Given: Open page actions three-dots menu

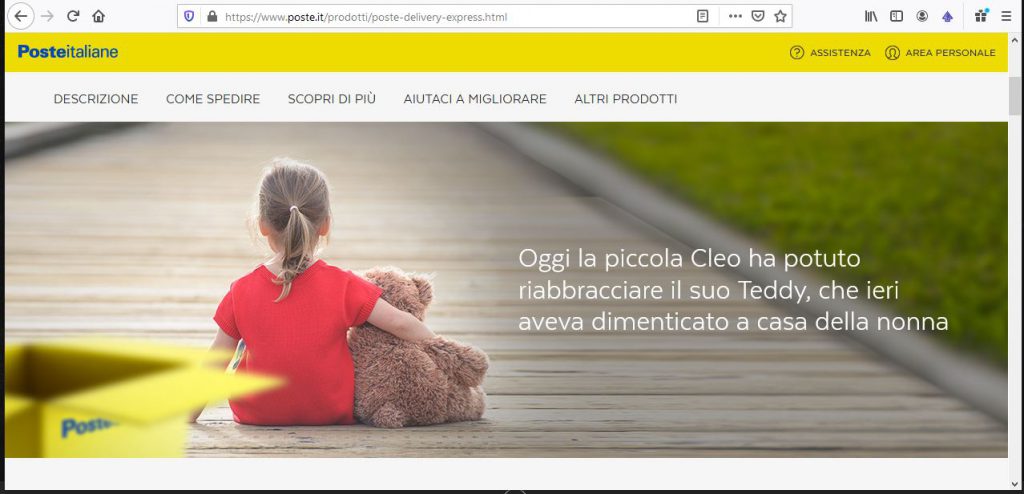Looking at the screenshot, I should (x=735, y=17).
